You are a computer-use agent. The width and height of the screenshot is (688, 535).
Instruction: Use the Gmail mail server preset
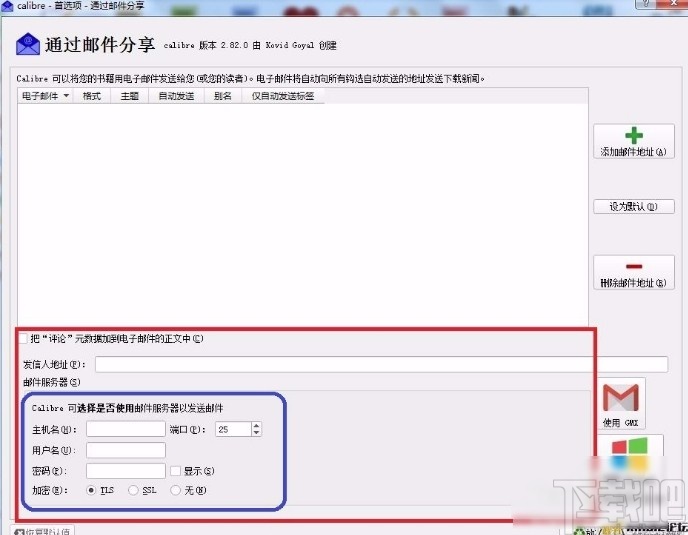coord(620,403)
